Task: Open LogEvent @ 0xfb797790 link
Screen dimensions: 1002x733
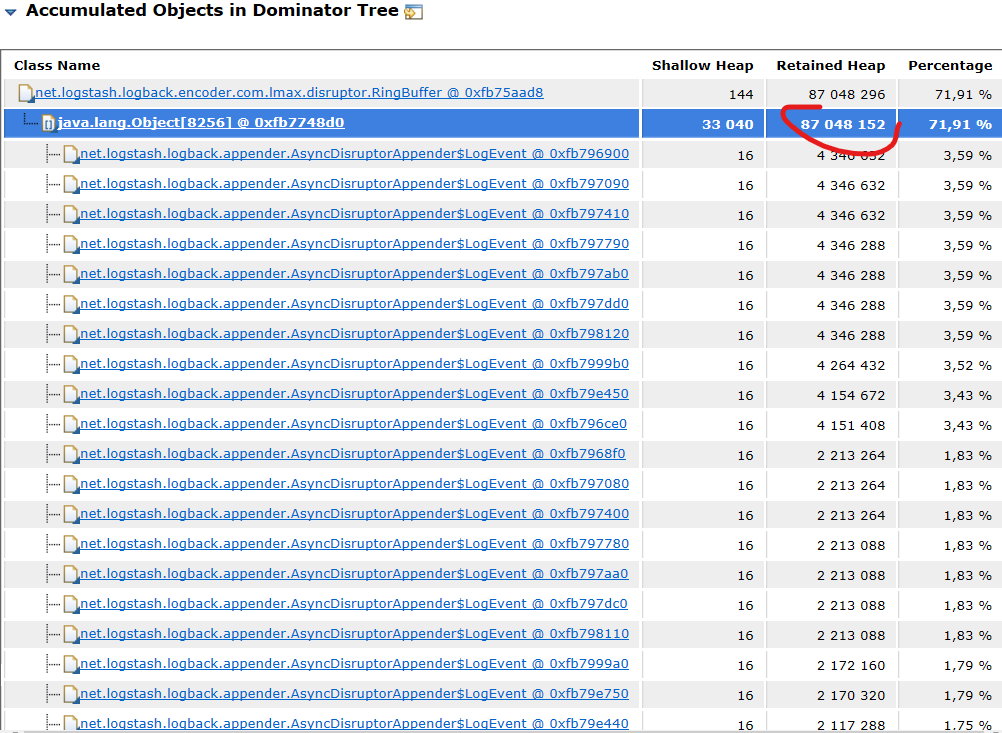Action: (355, 244)
